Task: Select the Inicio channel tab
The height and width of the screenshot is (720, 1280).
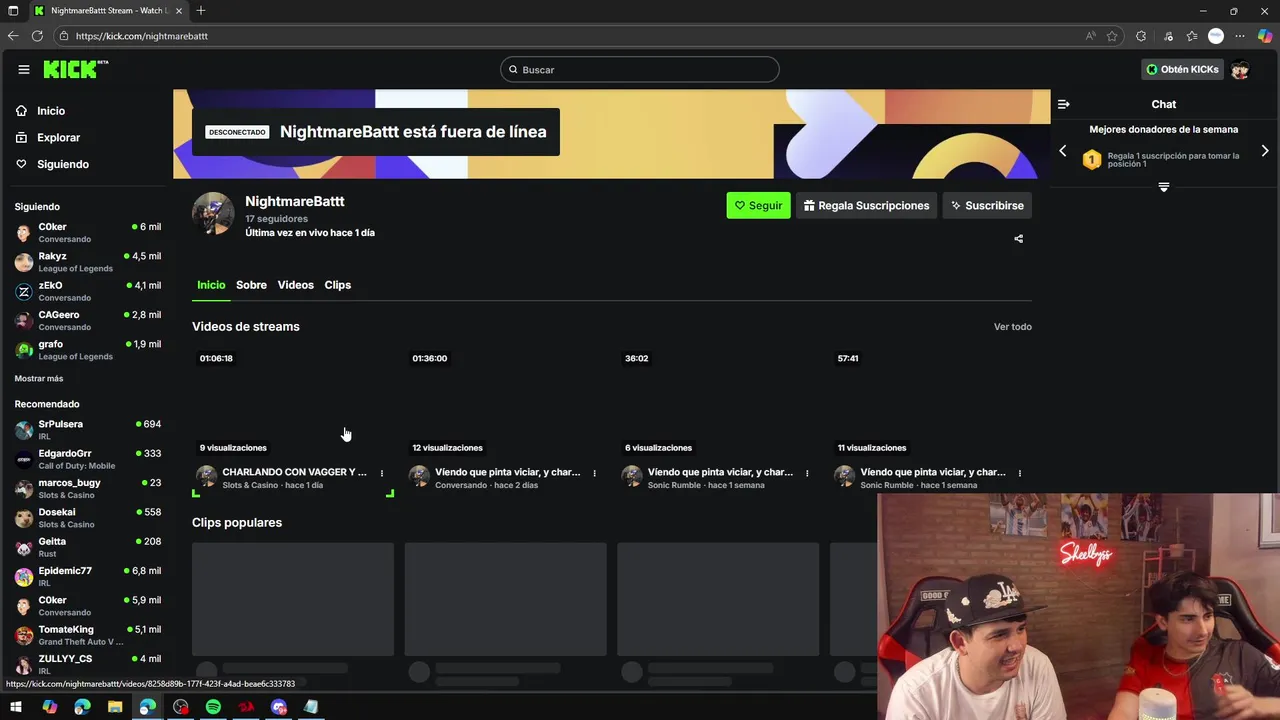Action: point(211,285)
